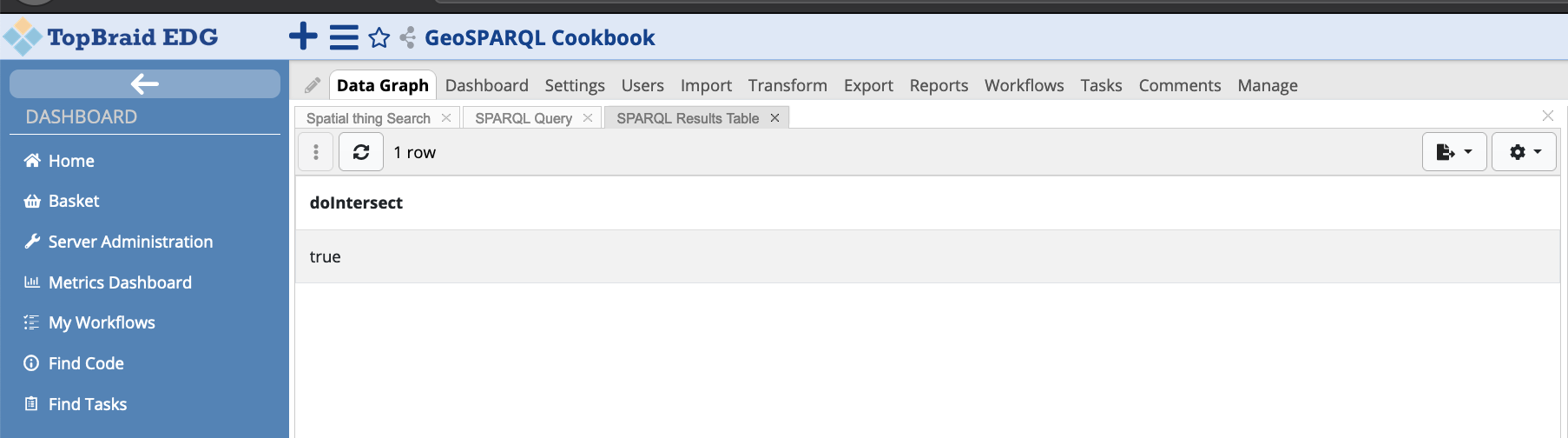1568x438 pixels.
Task: Collapse sidebar with the back arrow
Action: (x=144, y=83)
